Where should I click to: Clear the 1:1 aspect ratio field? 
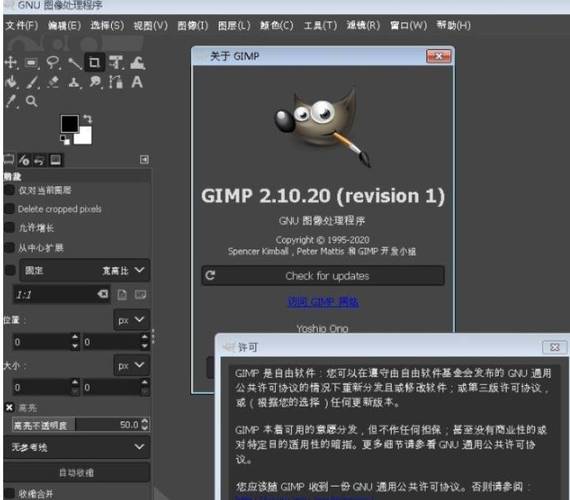[x=103, y=294]
